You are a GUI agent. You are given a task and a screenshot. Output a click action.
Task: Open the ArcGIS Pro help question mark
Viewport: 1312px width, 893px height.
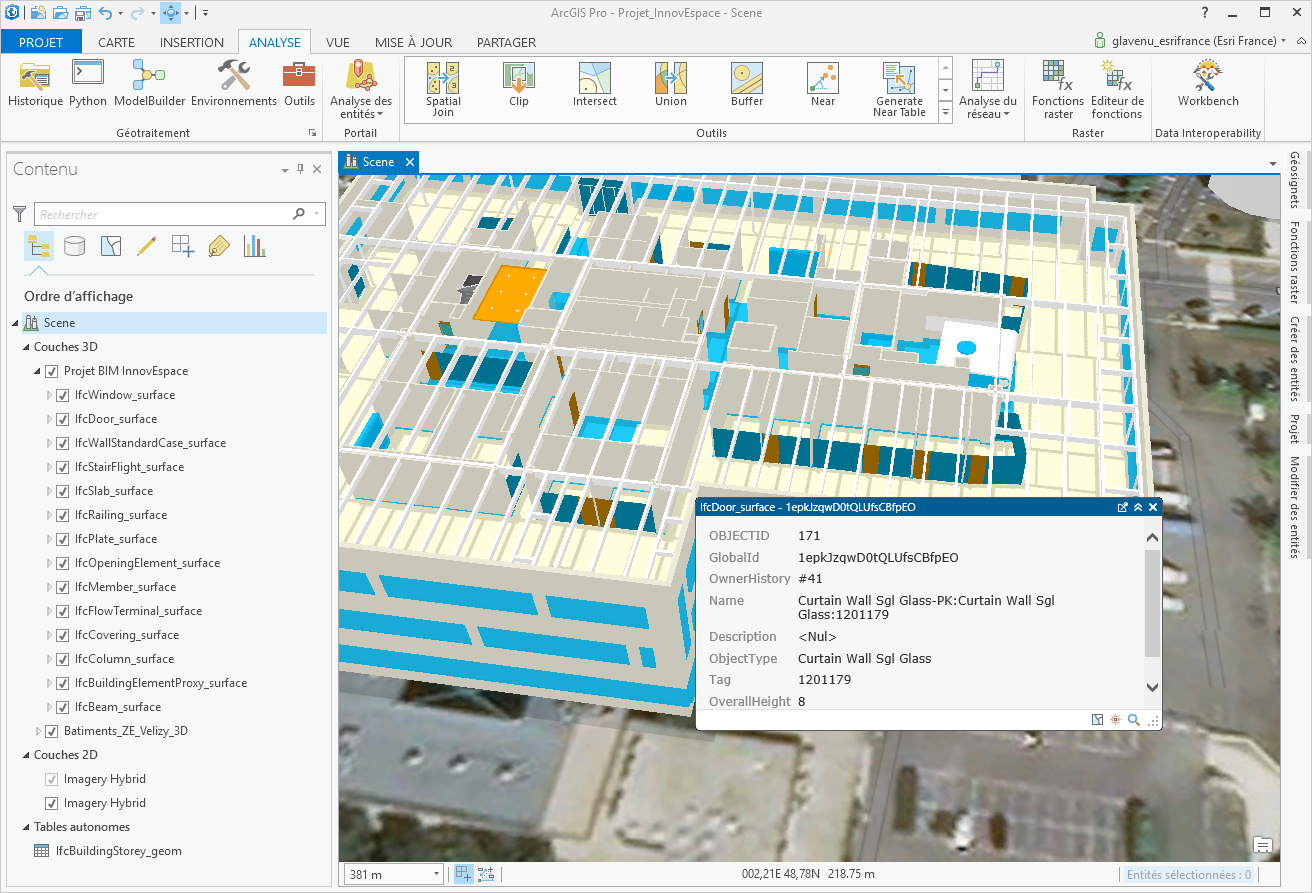tap(1205, 13)
